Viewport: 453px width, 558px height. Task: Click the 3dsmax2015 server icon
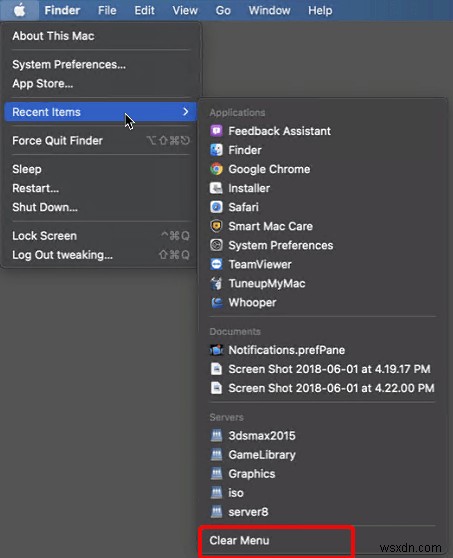tap(216, 436)
